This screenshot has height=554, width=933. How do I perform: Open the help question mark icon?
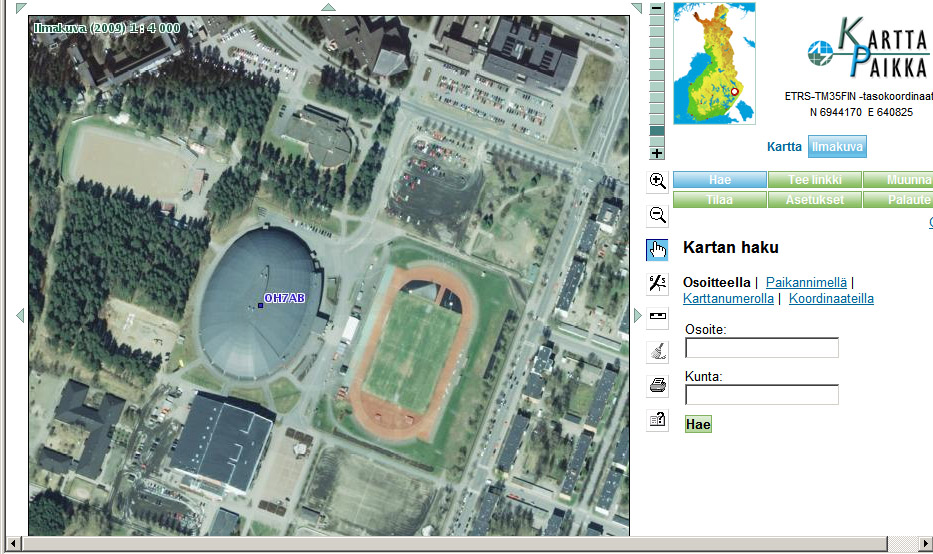657,420
